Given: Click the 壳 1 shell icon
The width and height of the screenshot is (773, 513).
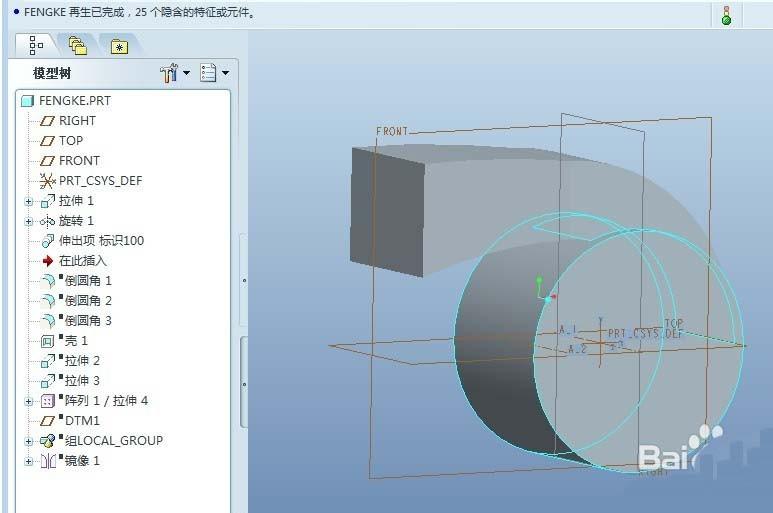Looking at the screenshot, I should (x=47, y=341).
